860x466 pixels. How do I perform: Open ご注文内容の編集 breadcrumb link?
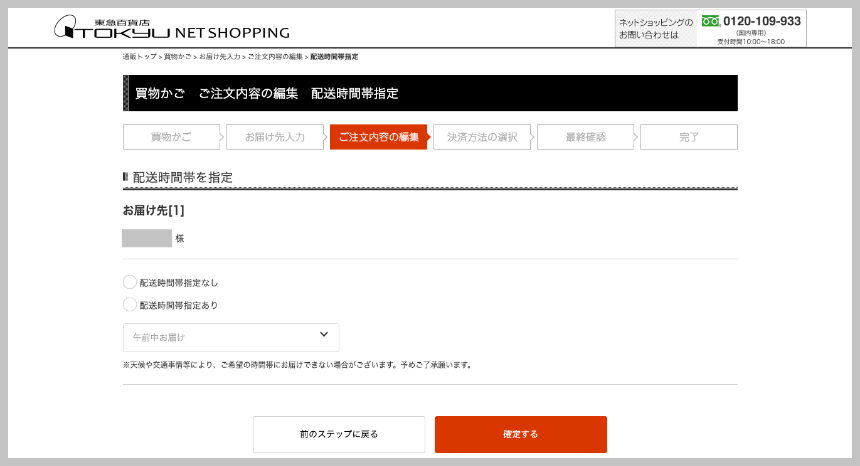275,57
